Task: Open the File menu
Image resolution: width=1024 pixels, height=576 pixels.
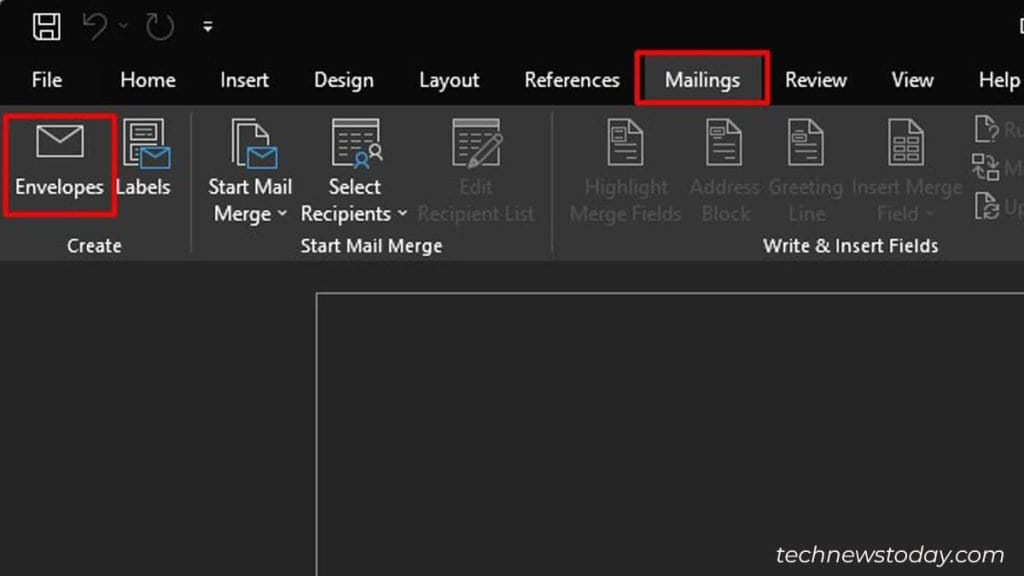Action: pos(46,80)
